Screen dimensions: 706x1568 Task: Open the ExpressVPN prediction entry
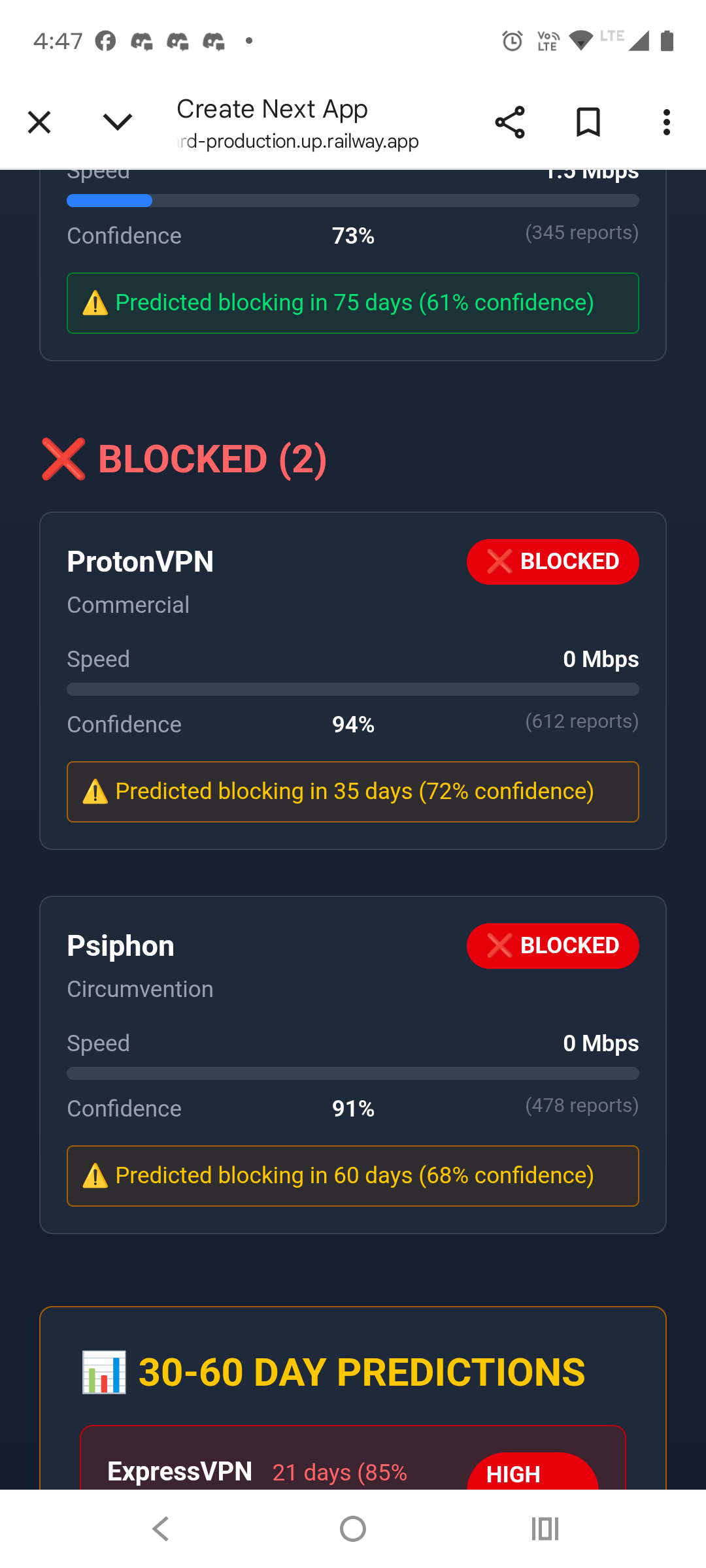pos(180,1472)
